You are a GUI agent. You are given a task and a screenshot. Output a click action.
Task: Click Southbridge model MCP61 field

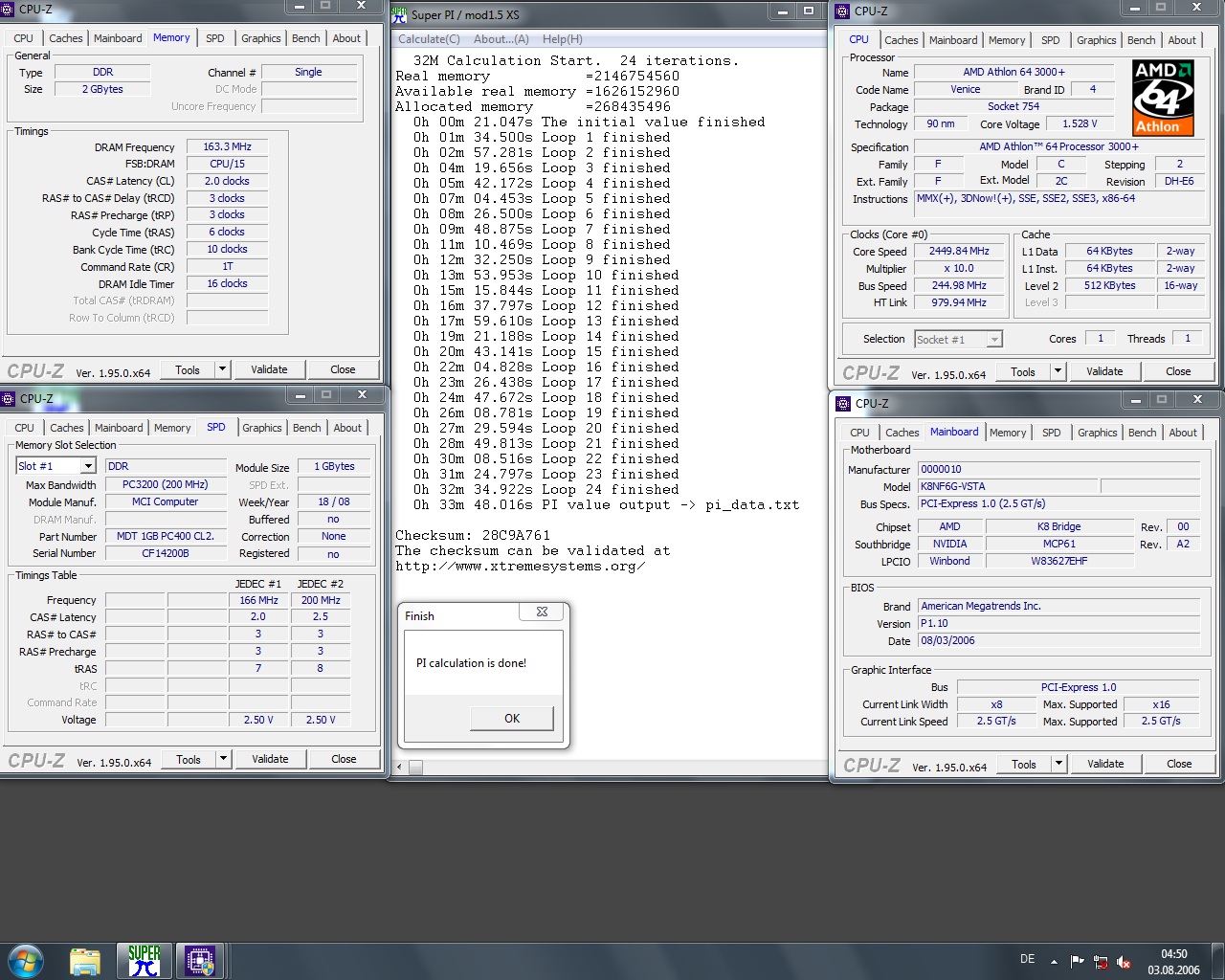1059,544
